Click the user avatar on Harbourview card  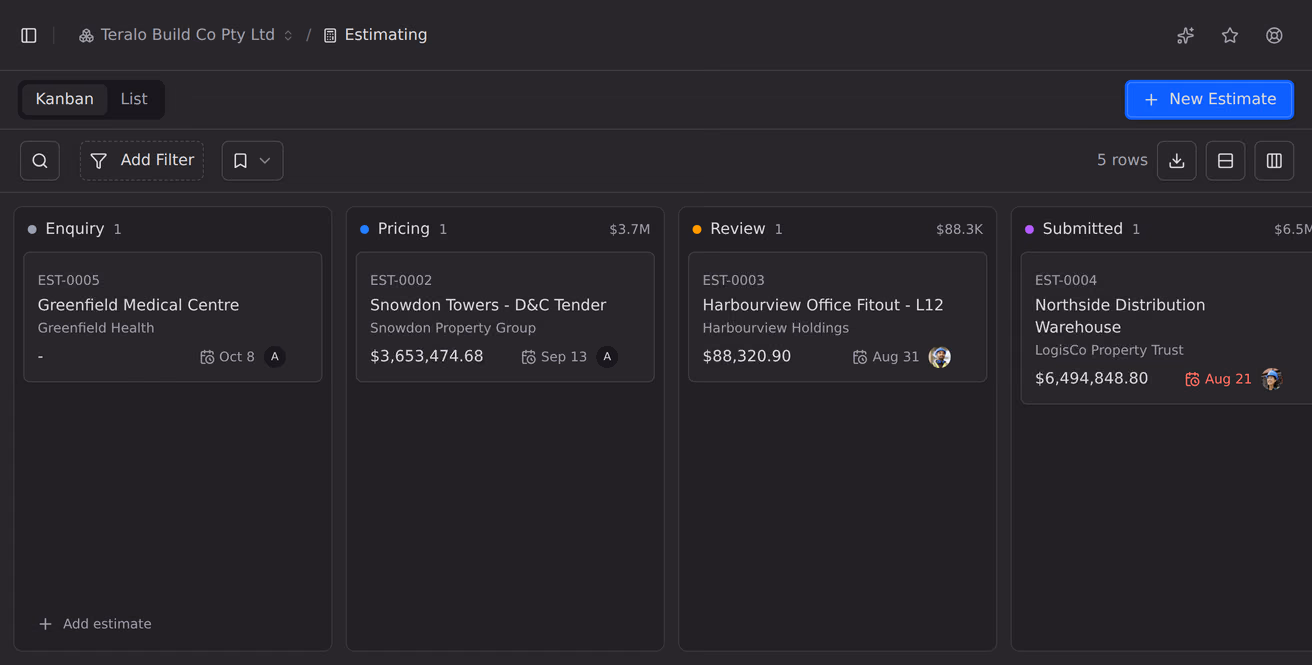tap(940, 357)
